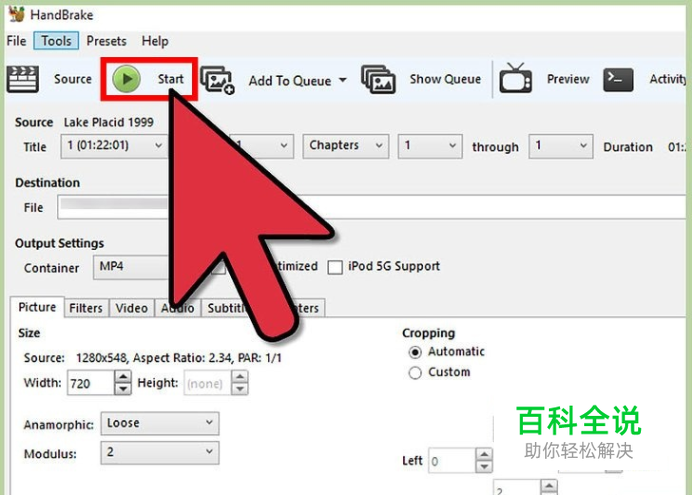Image resolution: width=692 pixels, height=495 pixels.
Task: Click the green Start play icon
Action: (126, 79)
